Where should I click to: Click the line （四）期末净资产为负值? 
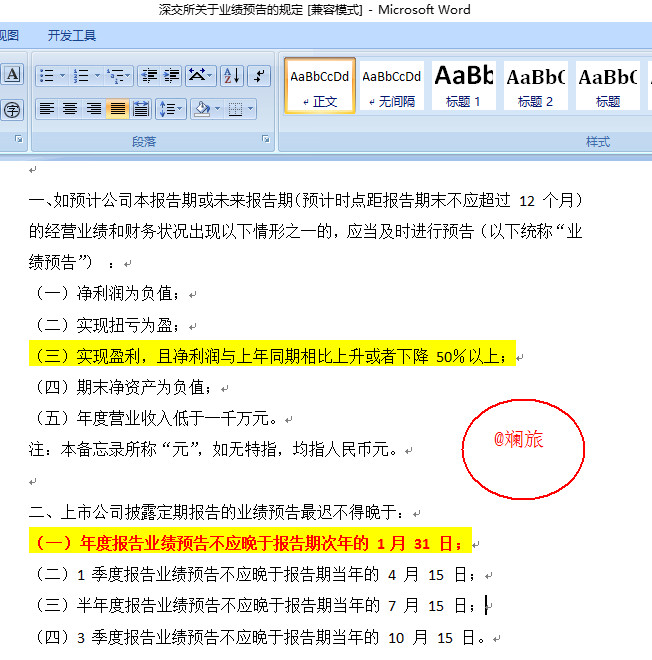123,387
